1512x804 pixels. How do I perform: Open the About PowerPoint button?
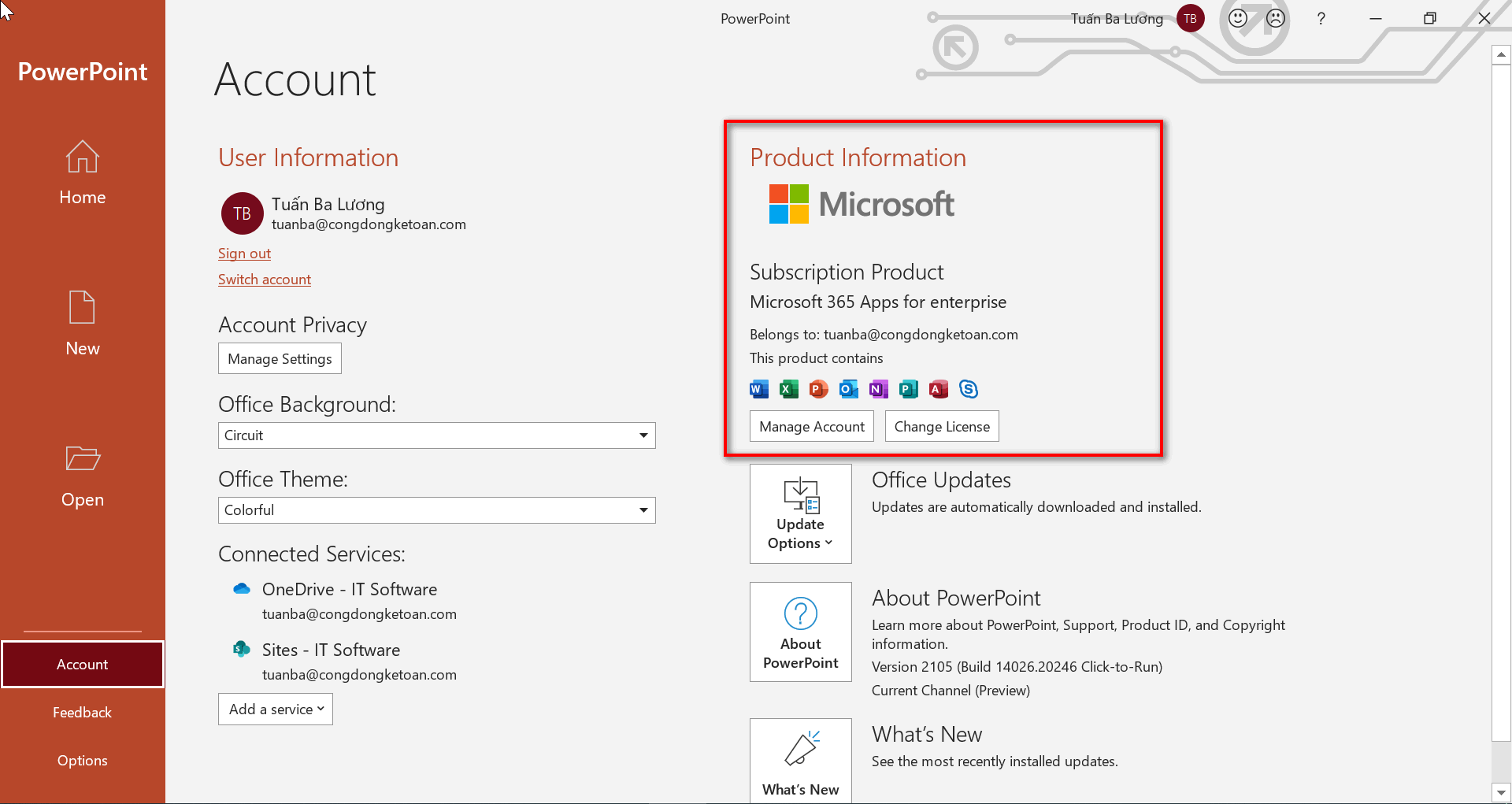click(x=801, y=632)
